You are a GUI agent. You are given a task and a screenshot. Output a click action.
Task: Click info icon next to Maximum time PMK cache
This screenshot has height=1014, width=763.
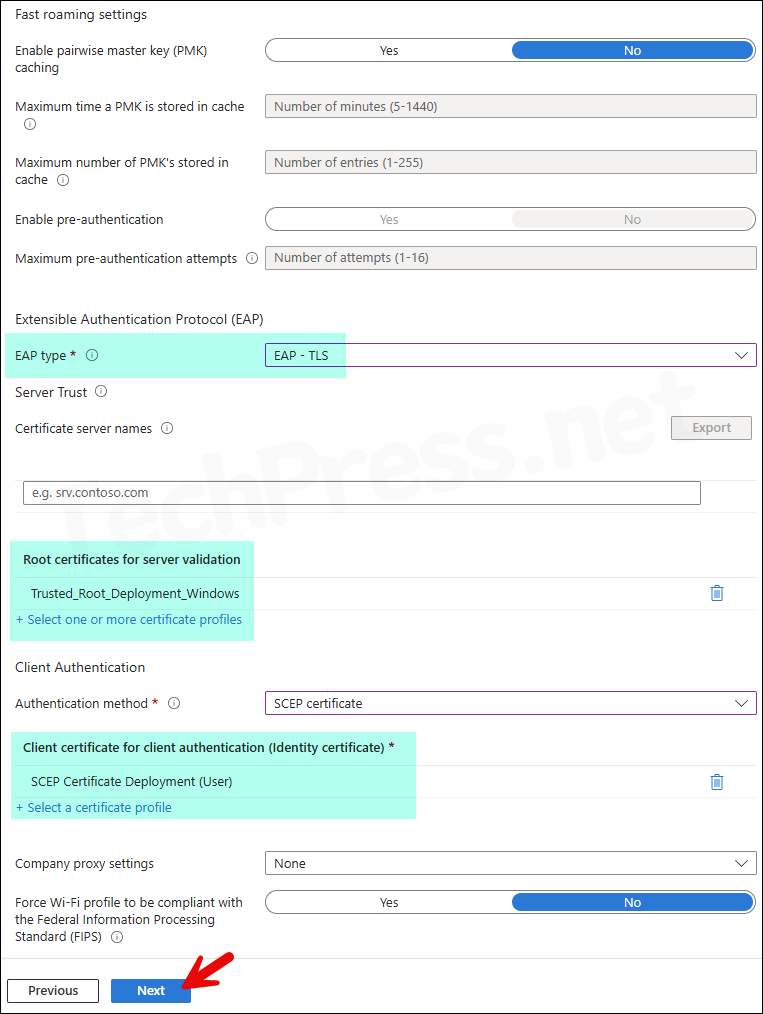[30, 124]
